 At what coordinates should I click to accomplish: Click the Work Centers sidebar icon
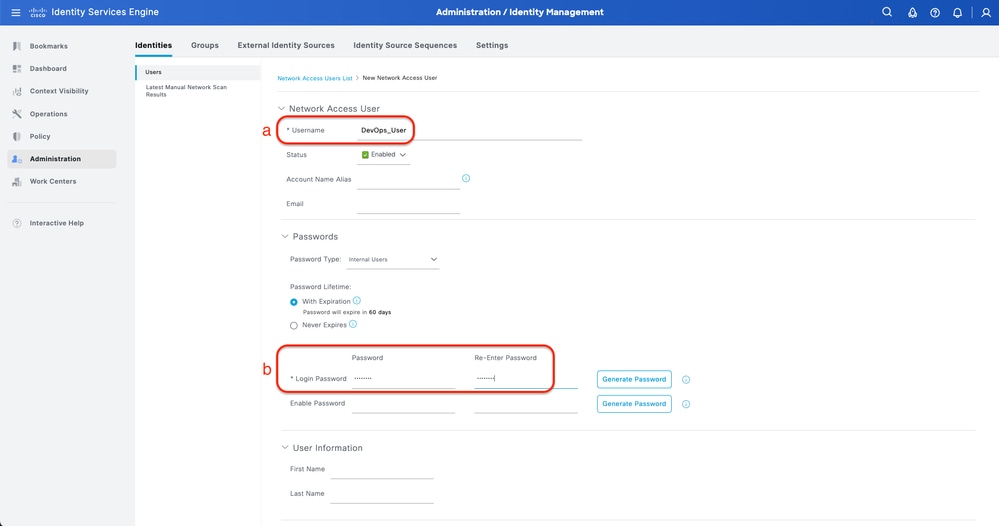coord(17,181)
